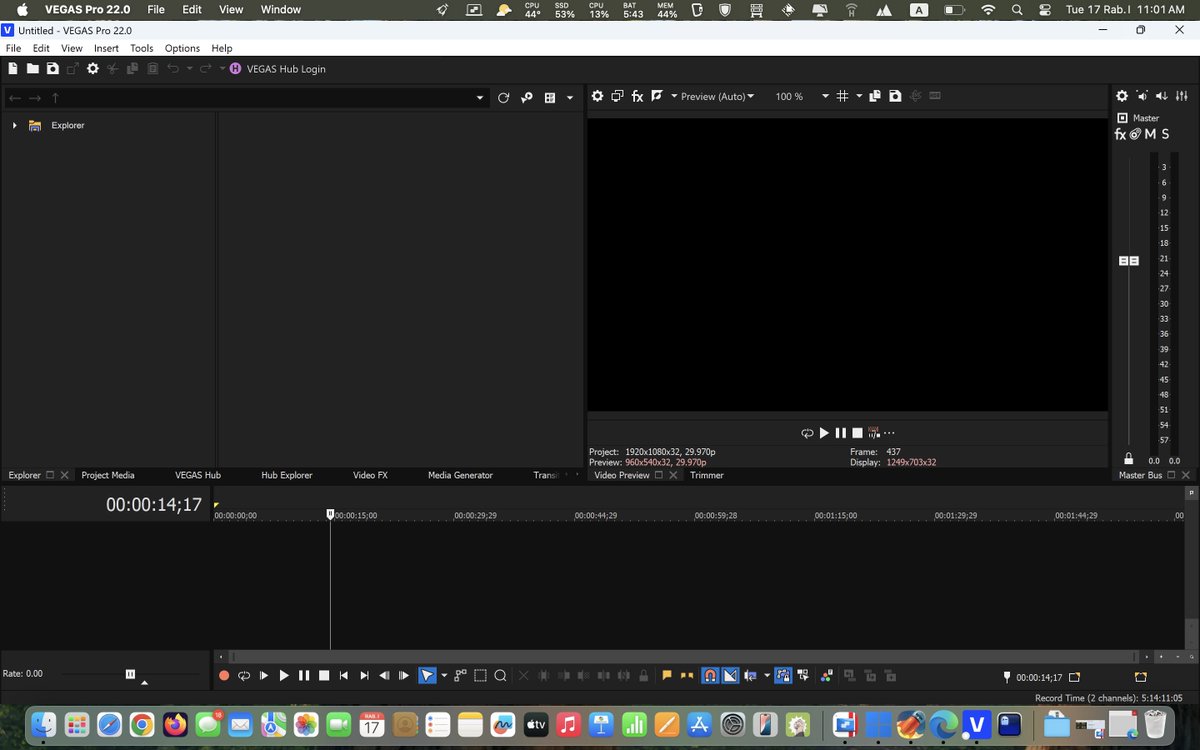The image size is (1200, 750).
Task: Insert a marker with the orange flag
Action: click(x=667, y=676)
